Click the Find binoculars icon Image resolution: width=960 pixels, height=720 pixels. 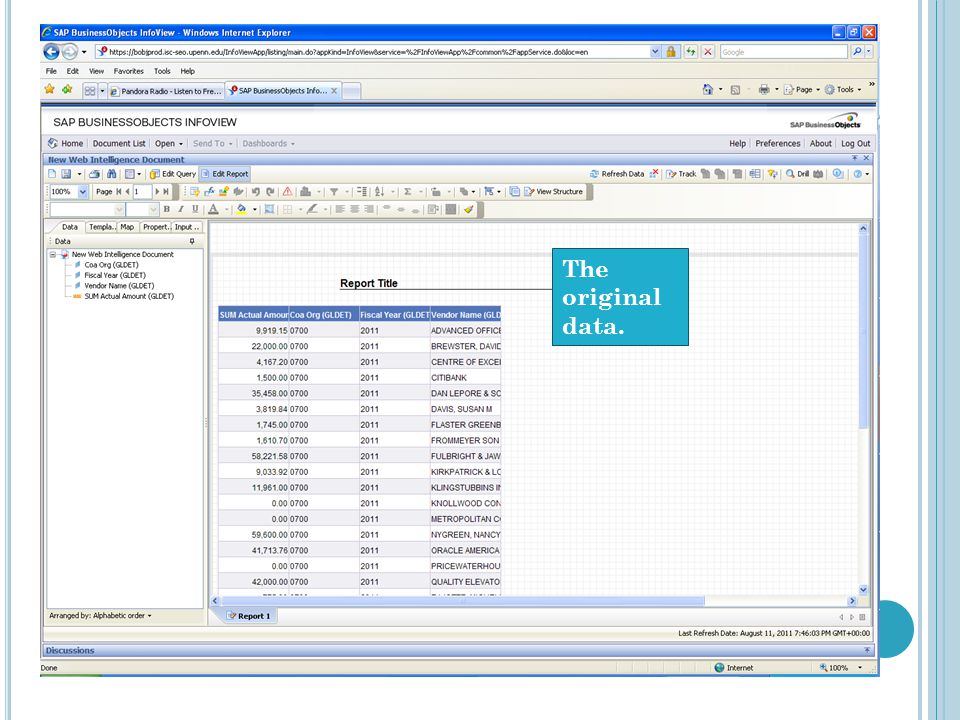tap(111, 174)
